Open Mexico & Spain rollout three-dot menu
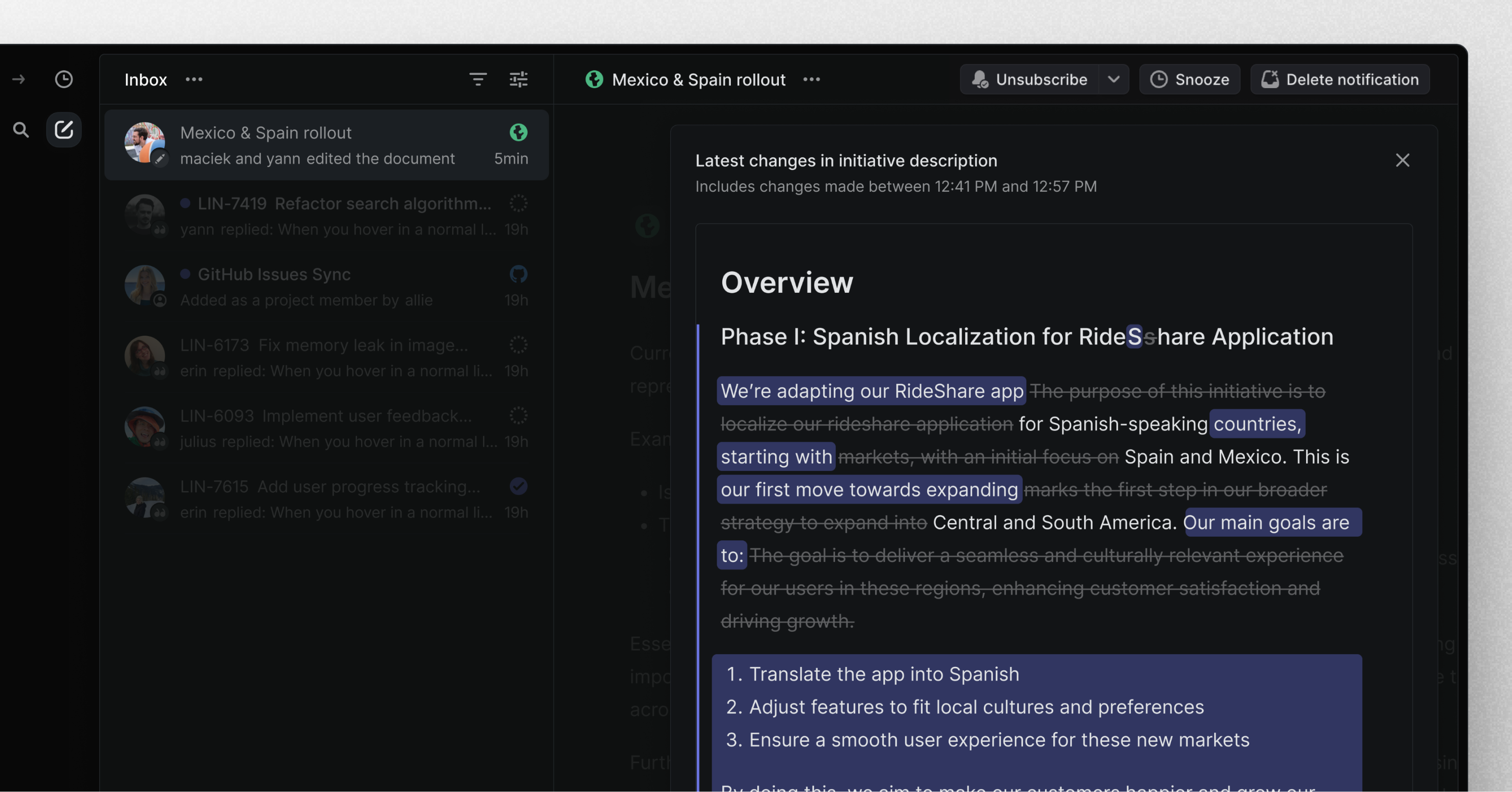The width and height of the screenshot is (1512, 792). [x=811, y=79]
